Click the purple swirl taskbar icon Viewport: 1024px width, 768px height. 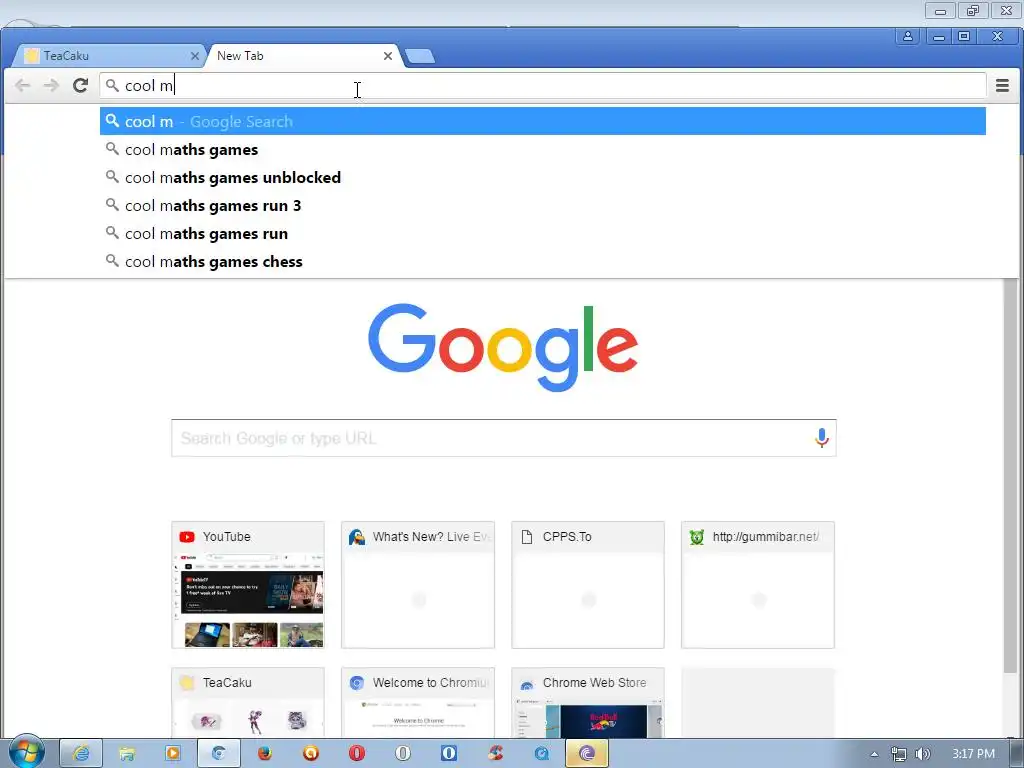(586, 754)
